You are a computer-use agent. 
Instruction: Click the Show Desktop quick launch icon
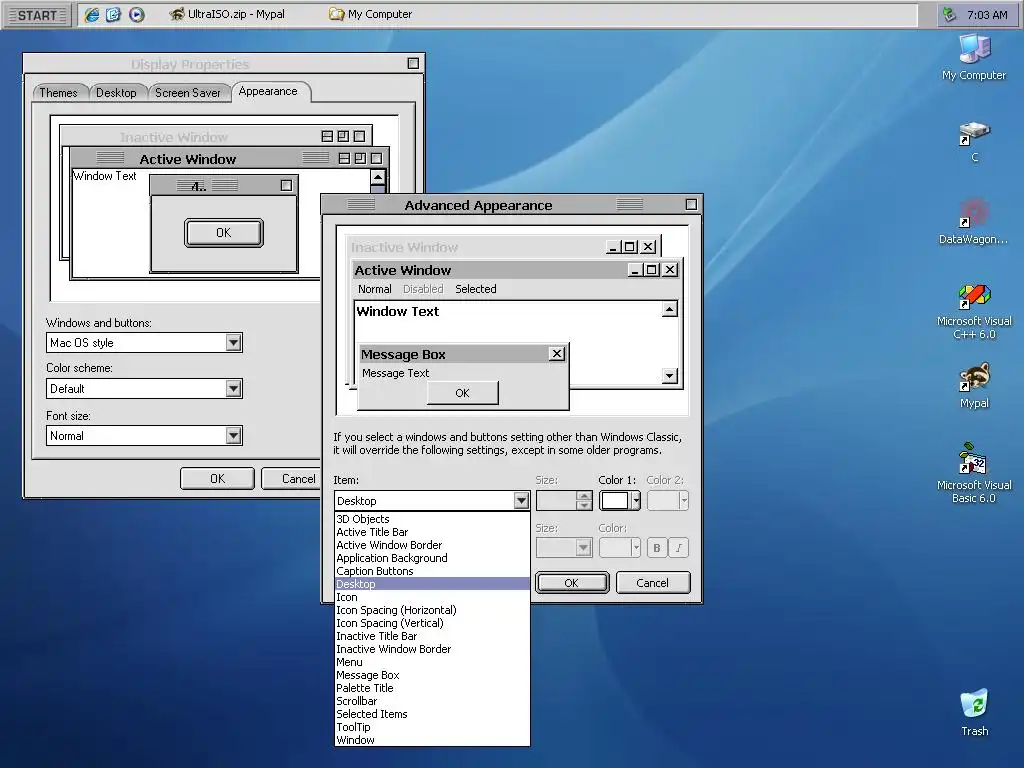tap(114, 14)
